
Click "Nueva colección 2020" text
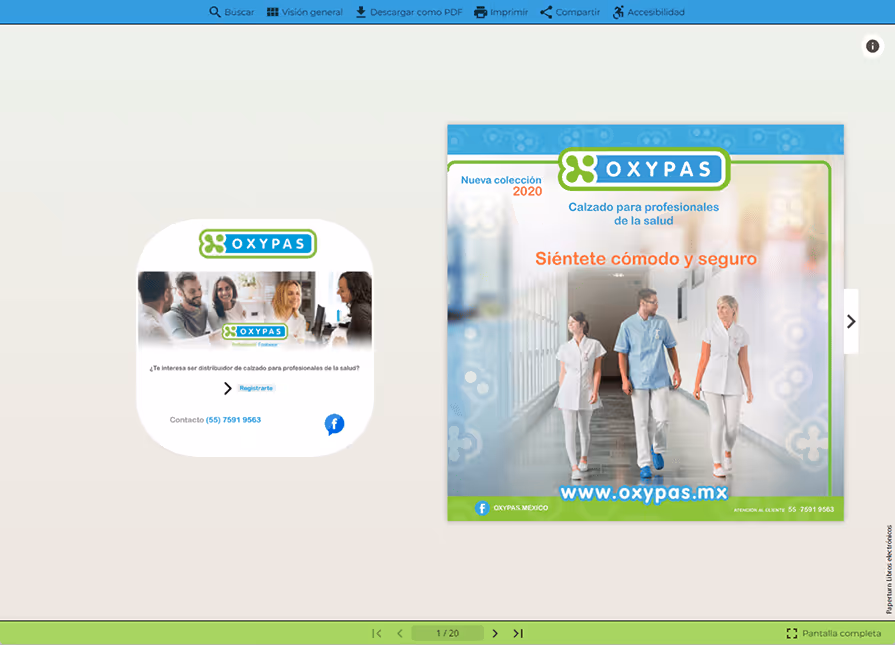point(501,186)
